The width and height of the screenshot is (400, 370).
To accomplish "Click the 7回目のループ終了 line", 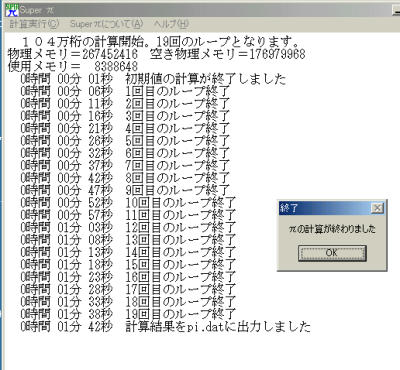I will (125, 165).
